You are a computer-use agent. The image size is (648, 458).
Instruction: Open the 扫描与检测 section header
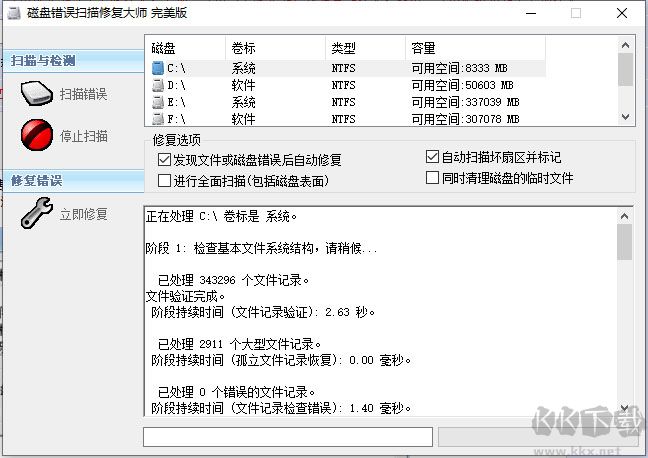[74, 61]
